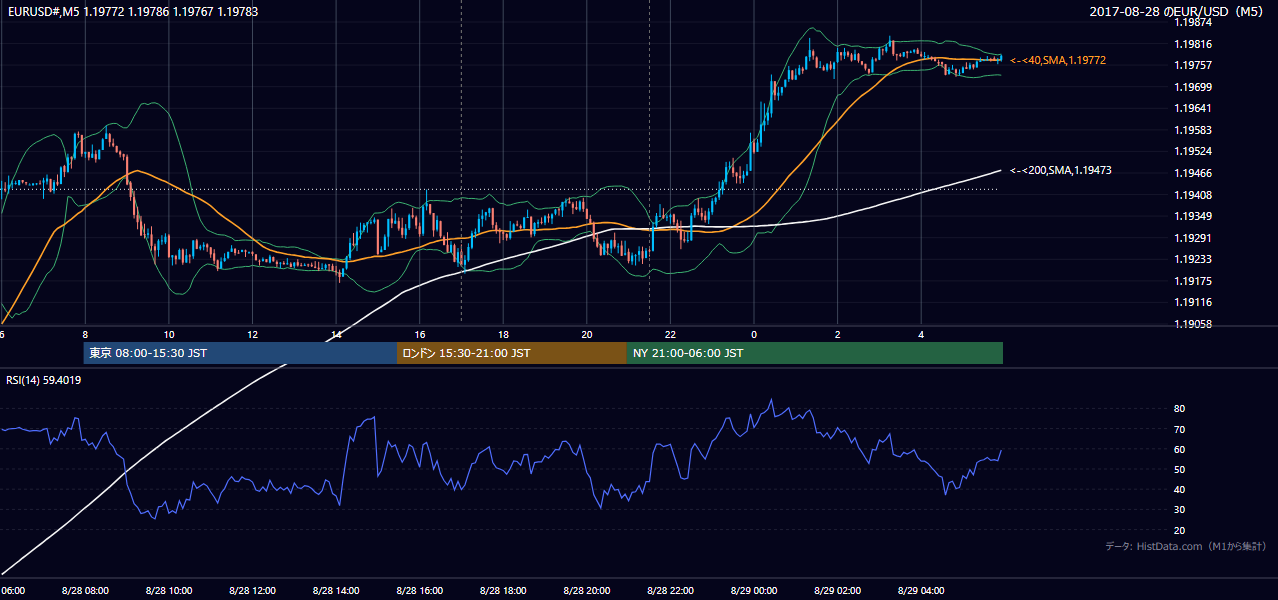The height and width of the screenshot is (600, 1278).
Task: Click the 8/28 18:00 time axis label
Action: pyautogui.click(x=503, y=590)
